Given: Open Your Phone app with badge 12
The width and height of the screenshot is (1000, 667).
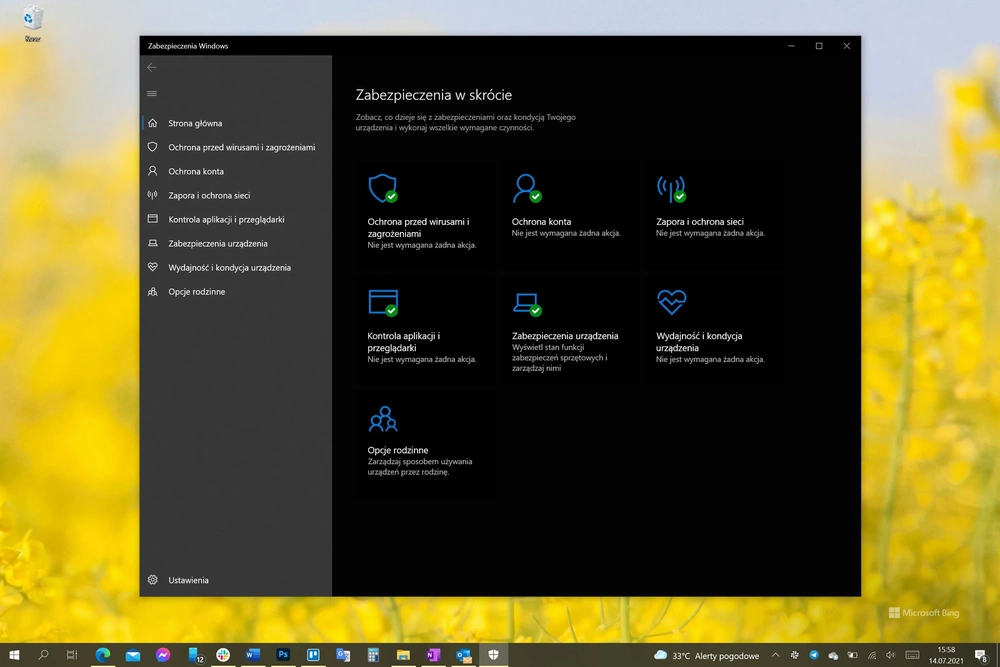Looking at the screenshot, I should coord(195,655).
